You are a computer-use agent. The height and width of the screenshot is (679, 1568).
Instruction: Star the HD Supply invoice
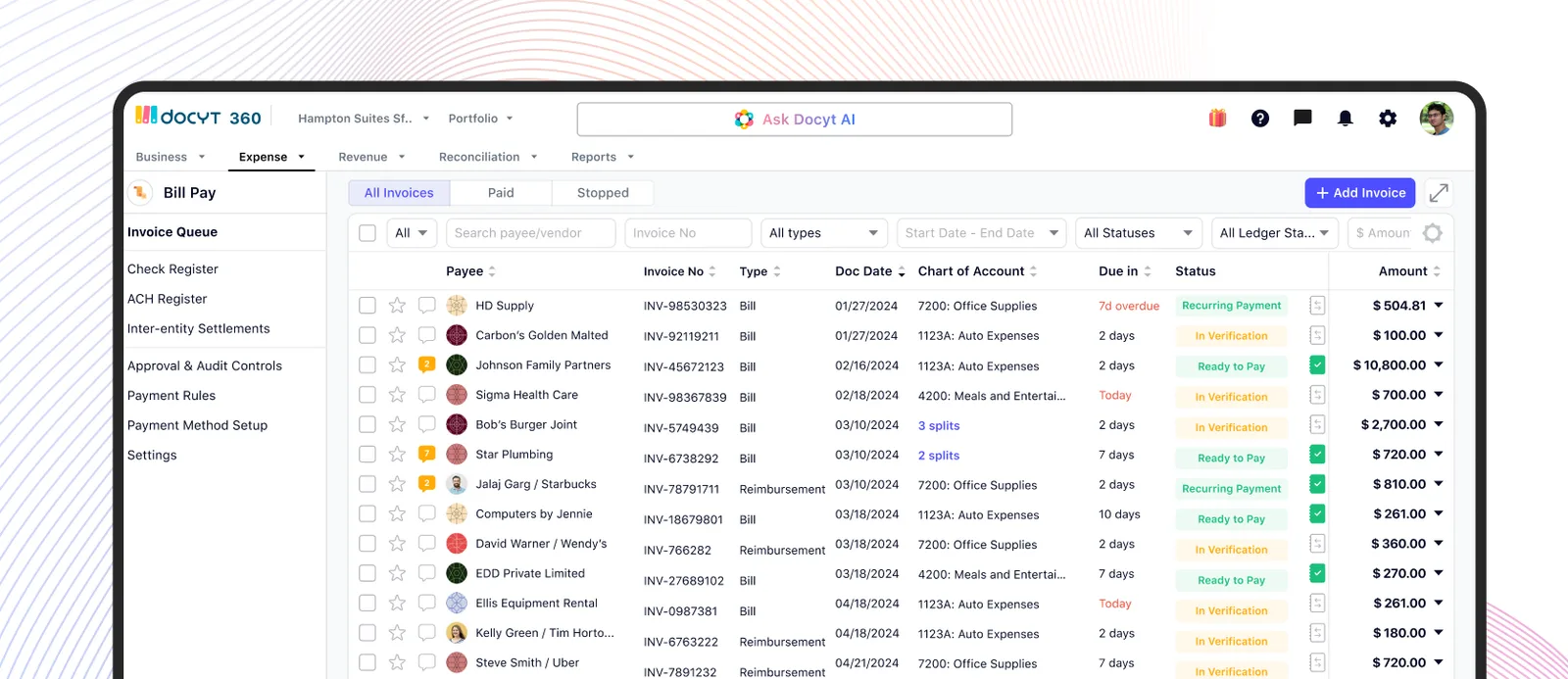click(397, 306)
